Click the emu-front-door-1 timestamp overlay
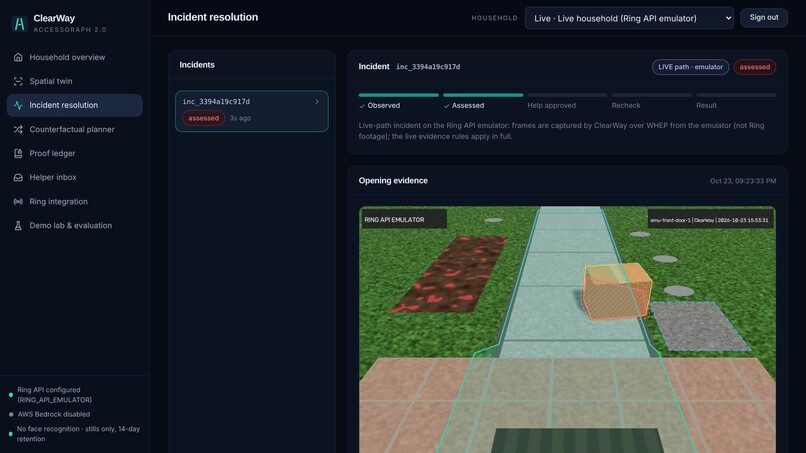 (x=709, y=220)
